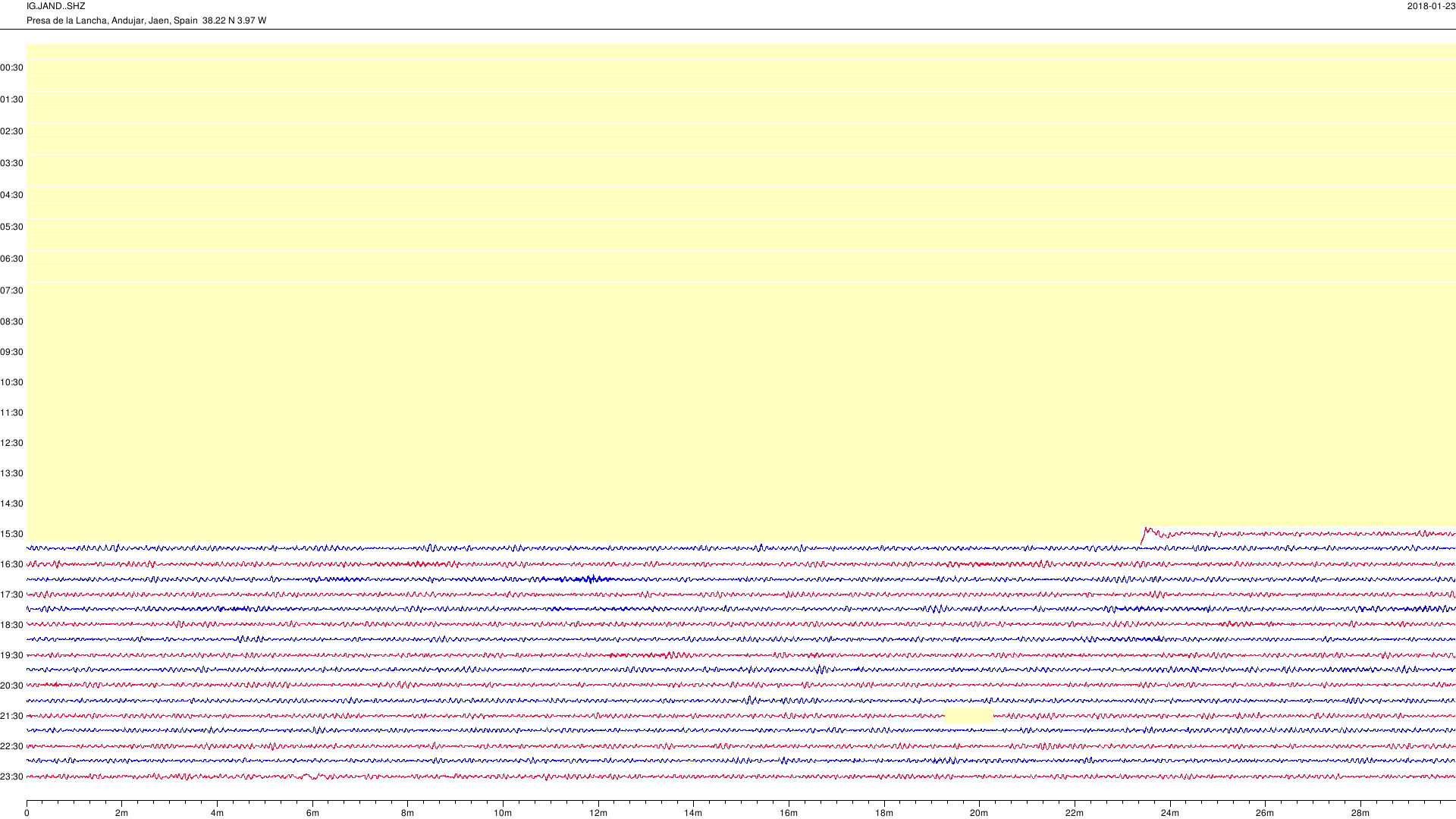Click the 4m mark on the time axis
This screenshot has height=819, width=1456.
[217, 813]
